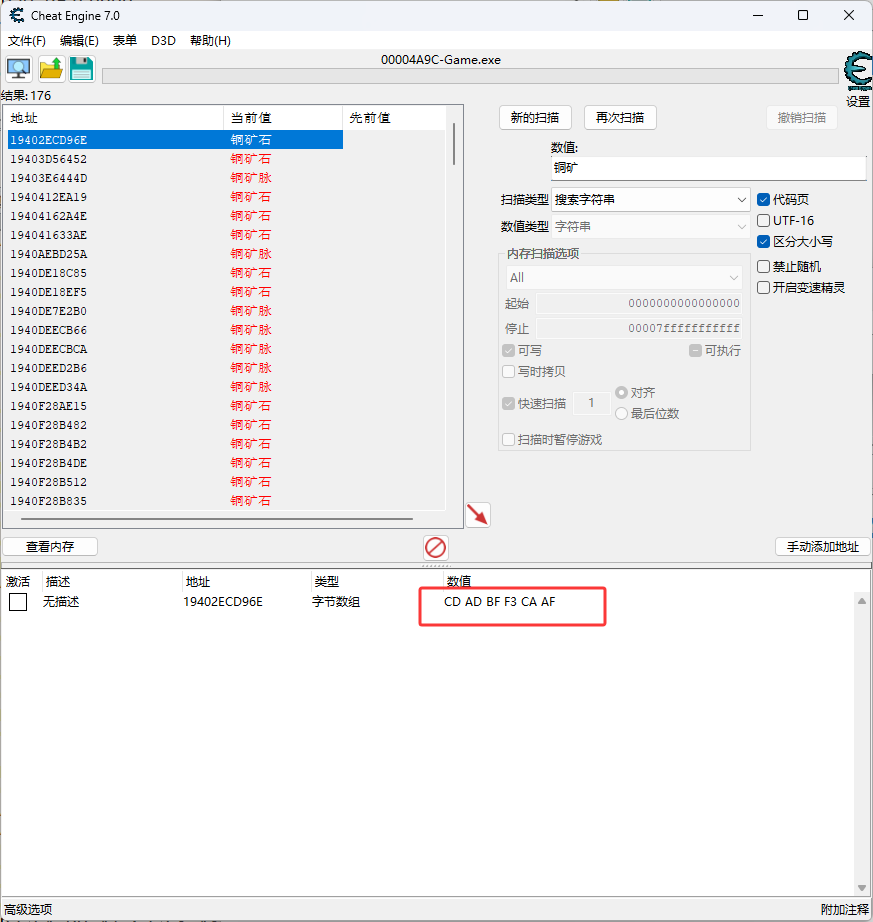Uncheck the 代码页 checkbox

(x=764, y=200)
